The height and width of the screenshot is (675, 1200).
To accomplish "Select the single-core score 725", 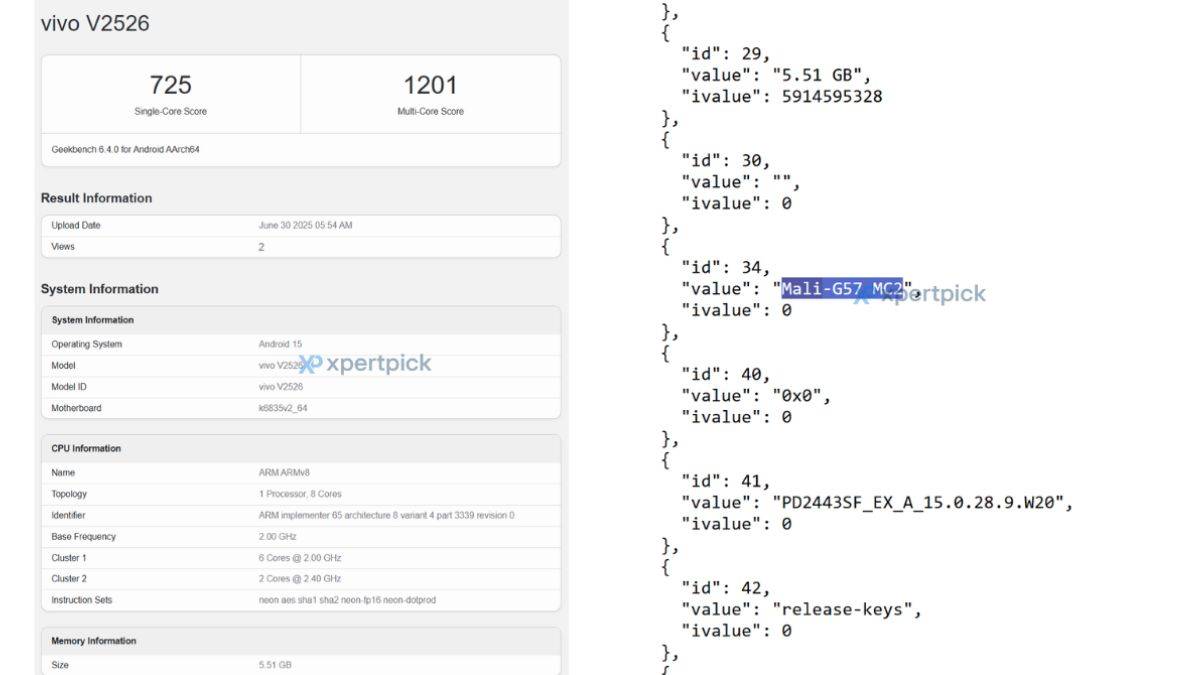I will point(170,85).
